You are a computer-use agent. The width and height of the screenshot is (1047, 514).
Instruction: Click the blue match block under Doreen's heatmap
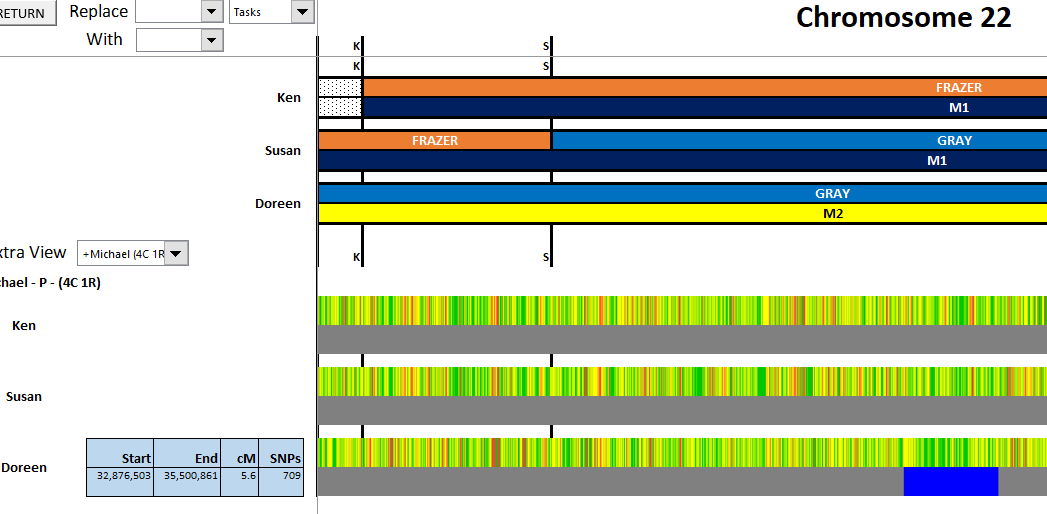point(950,481)
